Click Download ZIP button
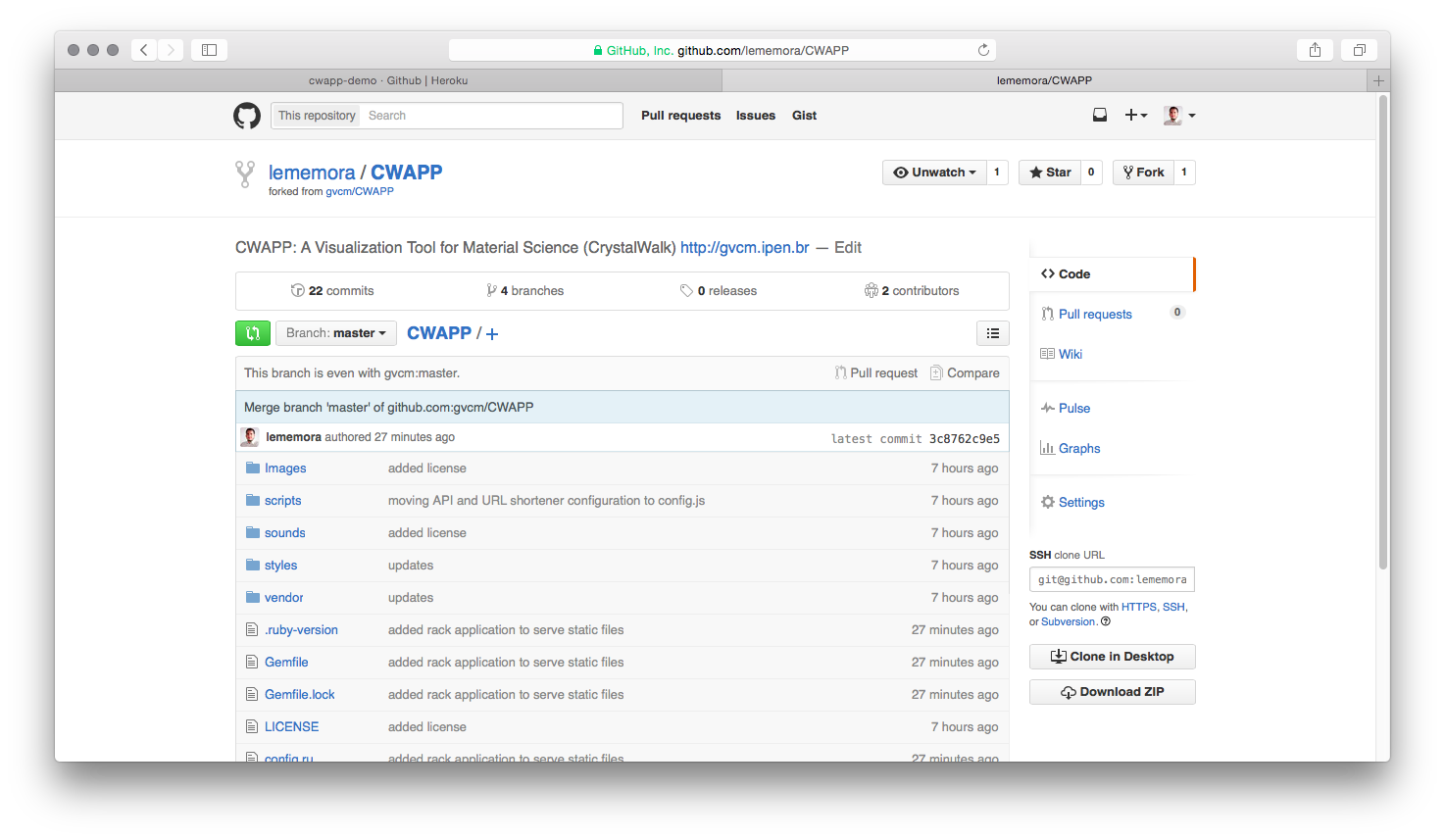 click(1112, 692)
